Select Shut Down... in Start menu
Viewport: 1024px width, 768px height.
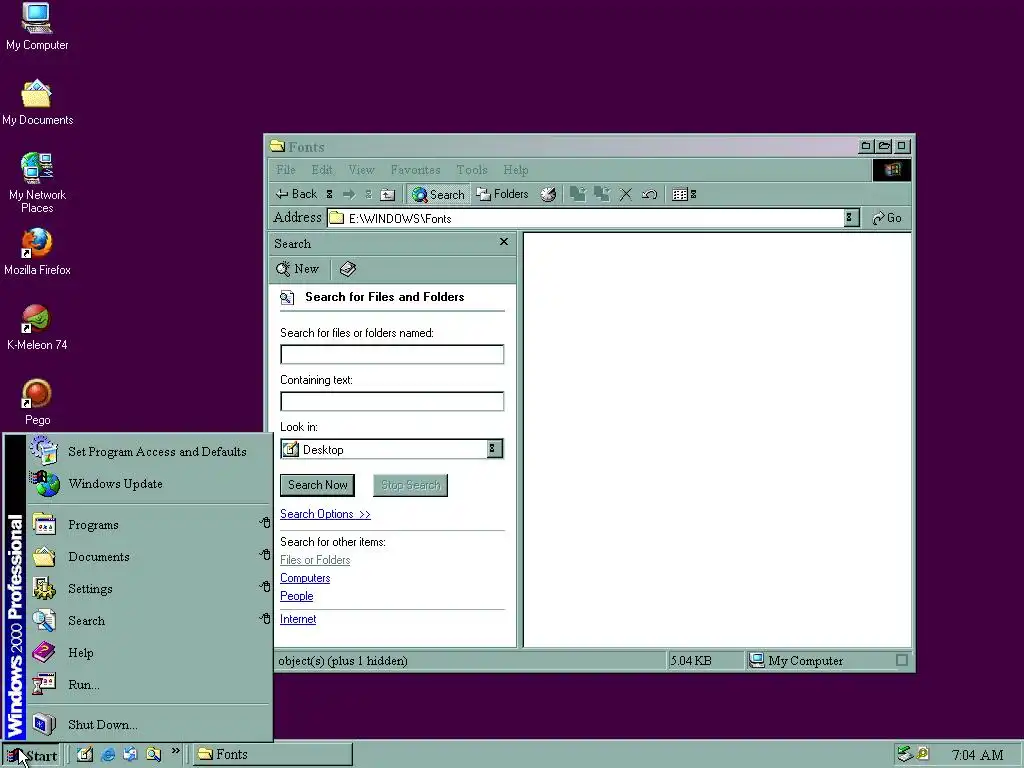click(148, 724)
